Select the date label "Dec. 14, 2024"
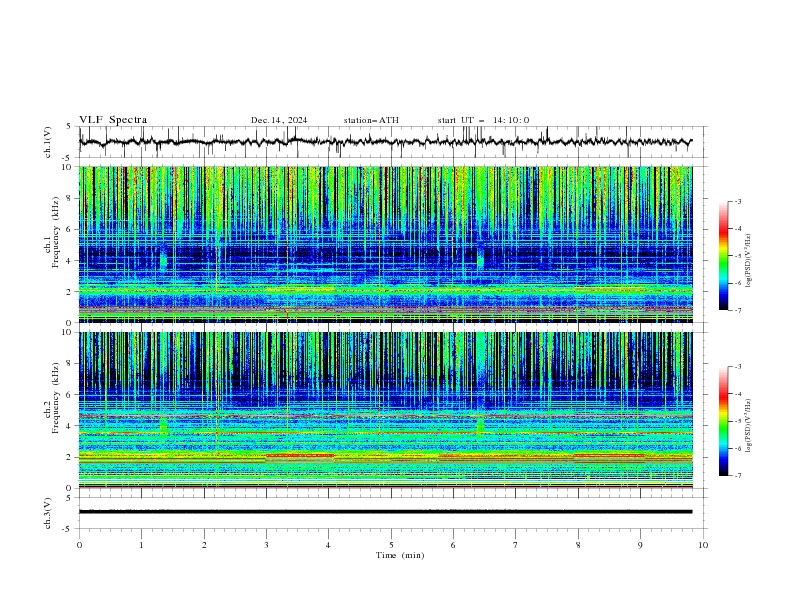 [279, 120]
